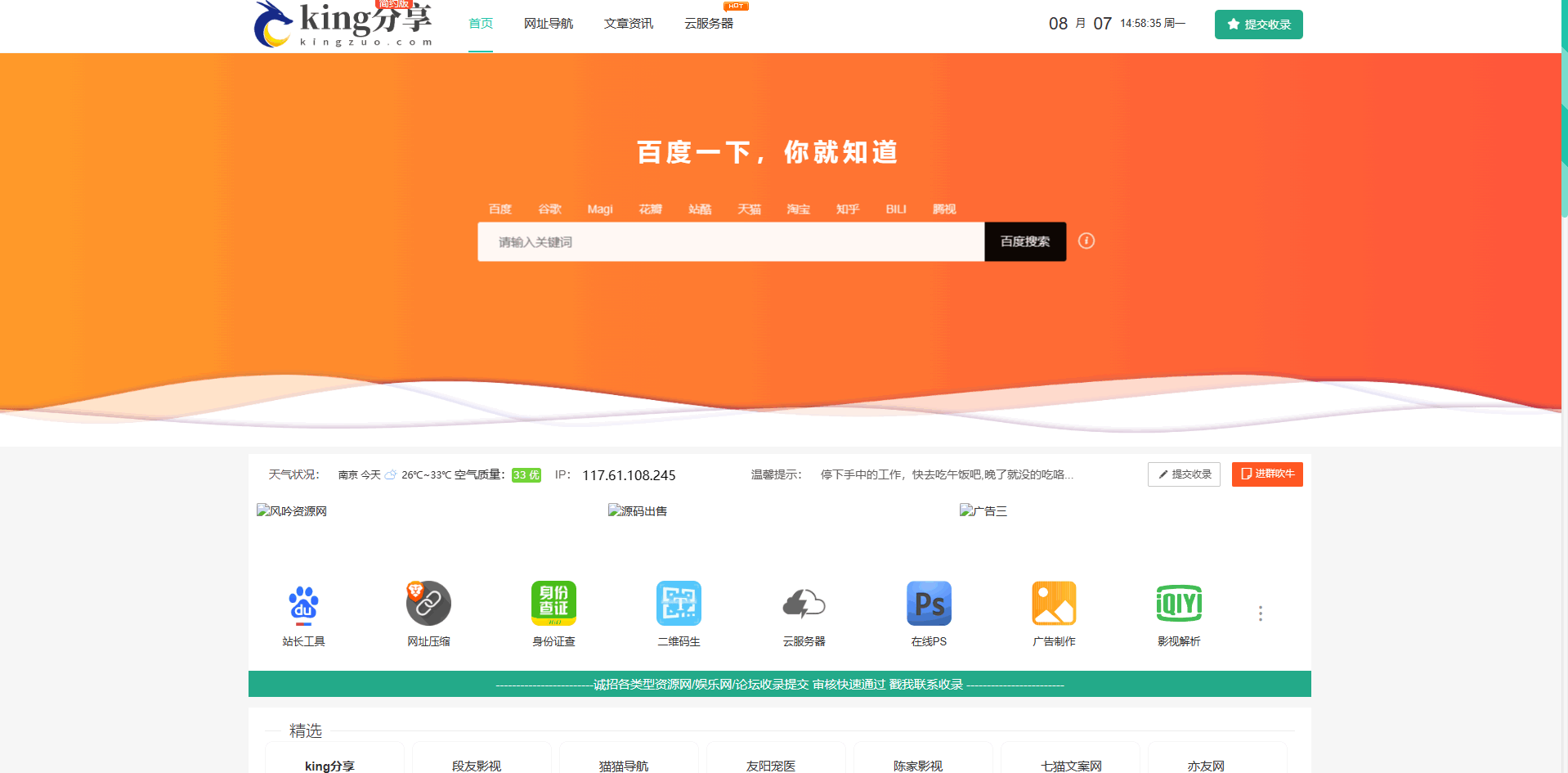Screen dimensions: 1568x773
Task: Open the 陈家影视 site card
Action: tap(923, 759)
